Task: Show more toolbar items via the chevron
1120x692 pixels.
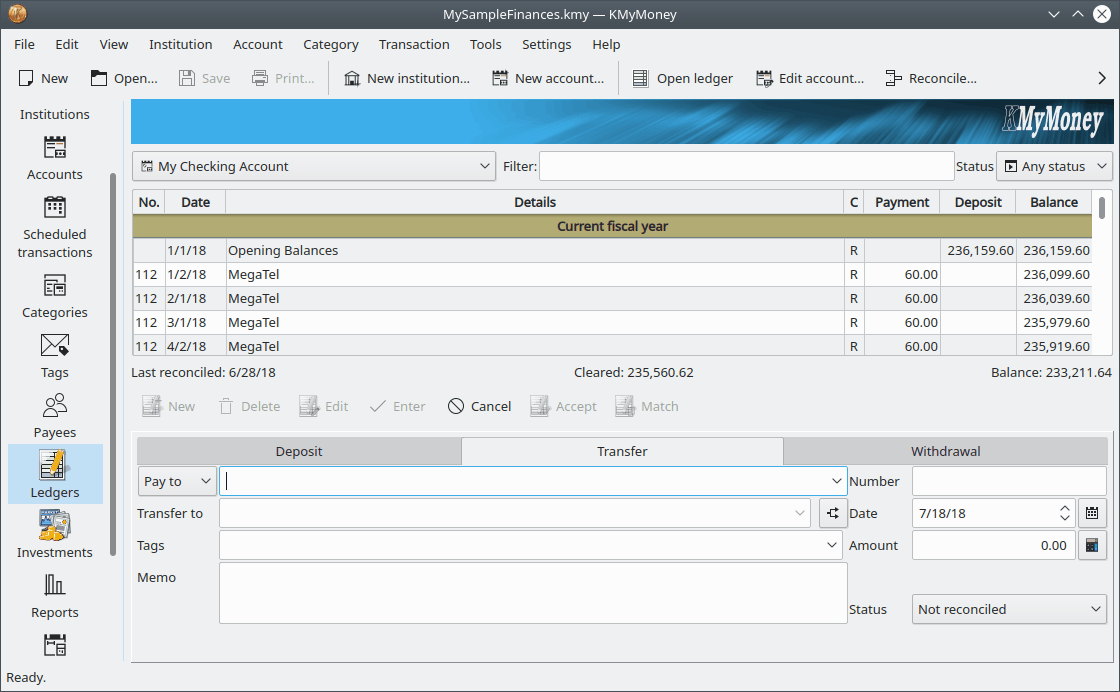Action: pyautogui.click(x=1101, y=79)
